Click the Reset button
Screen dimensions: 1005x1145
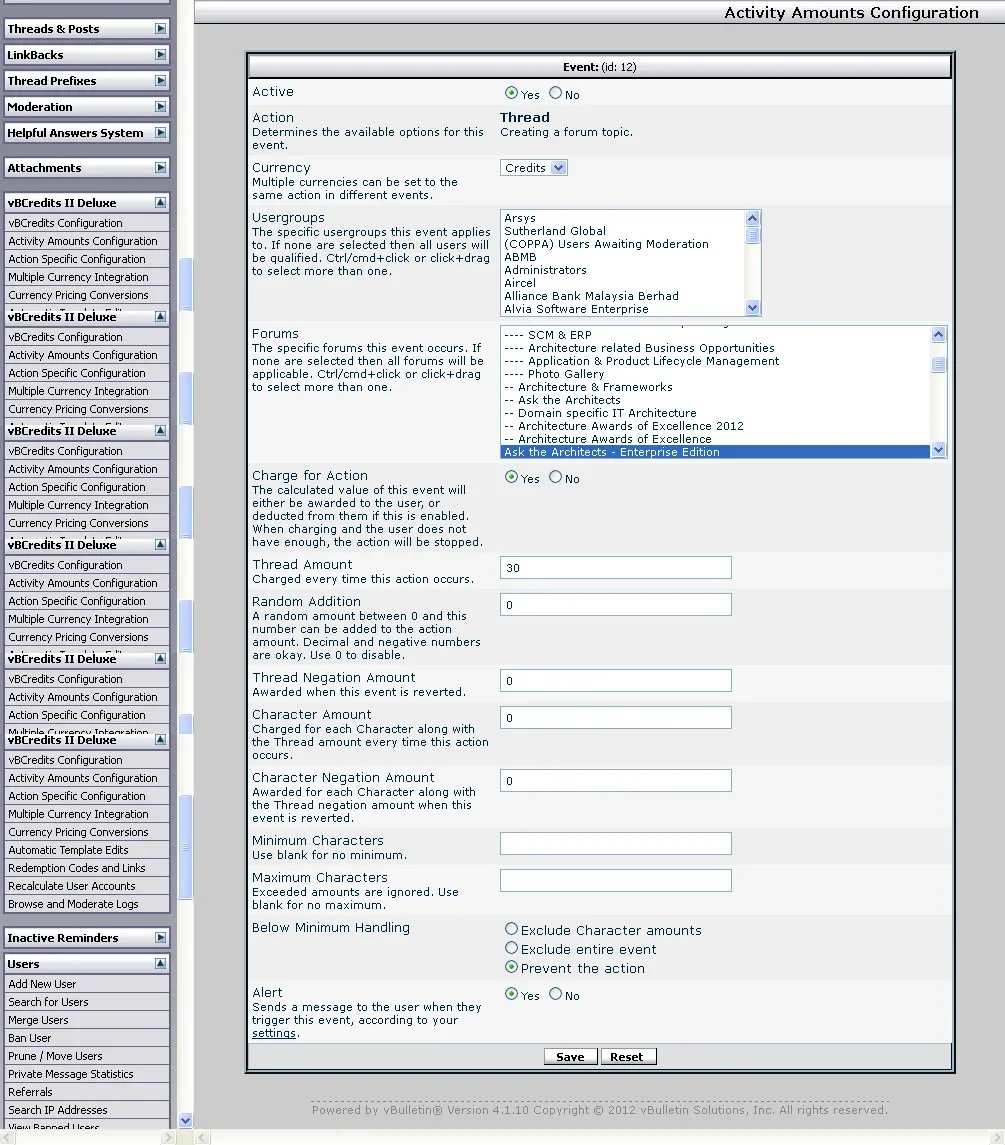coord(628,1057)
